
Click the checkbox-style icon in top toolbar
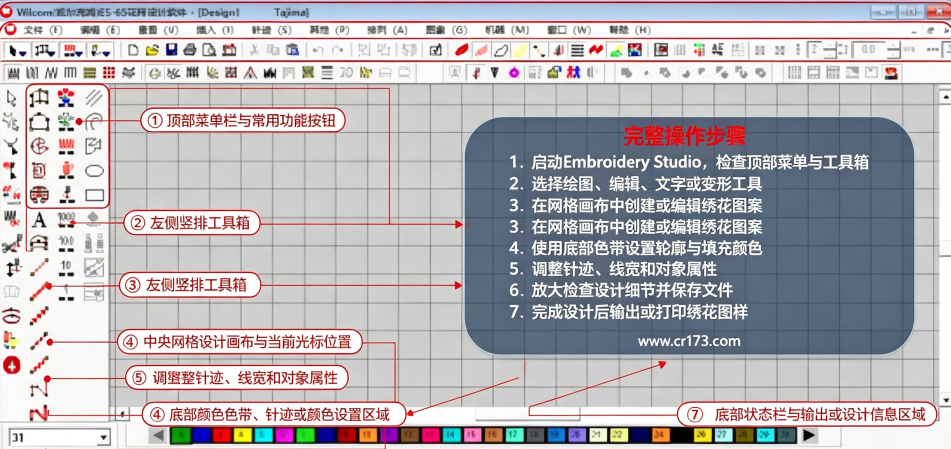435,50
